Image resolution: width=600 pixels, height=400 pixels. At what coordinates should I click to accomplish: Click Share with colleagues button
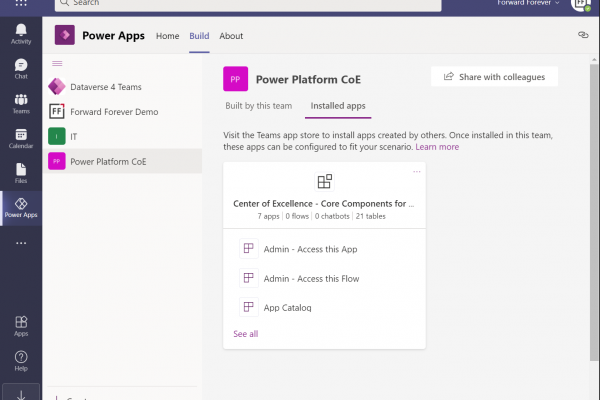click(494, 77)
